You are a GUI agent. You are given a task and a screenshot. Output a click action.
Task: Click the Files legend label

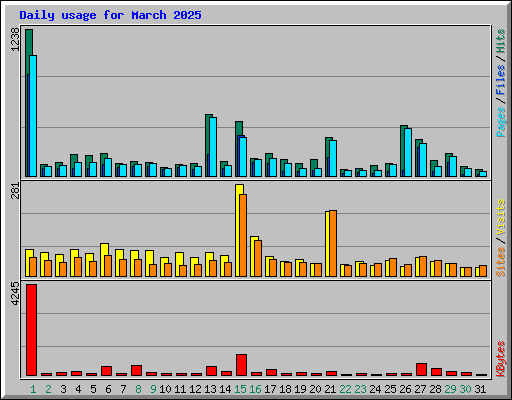pyautogui.click(x=501, y=80)
